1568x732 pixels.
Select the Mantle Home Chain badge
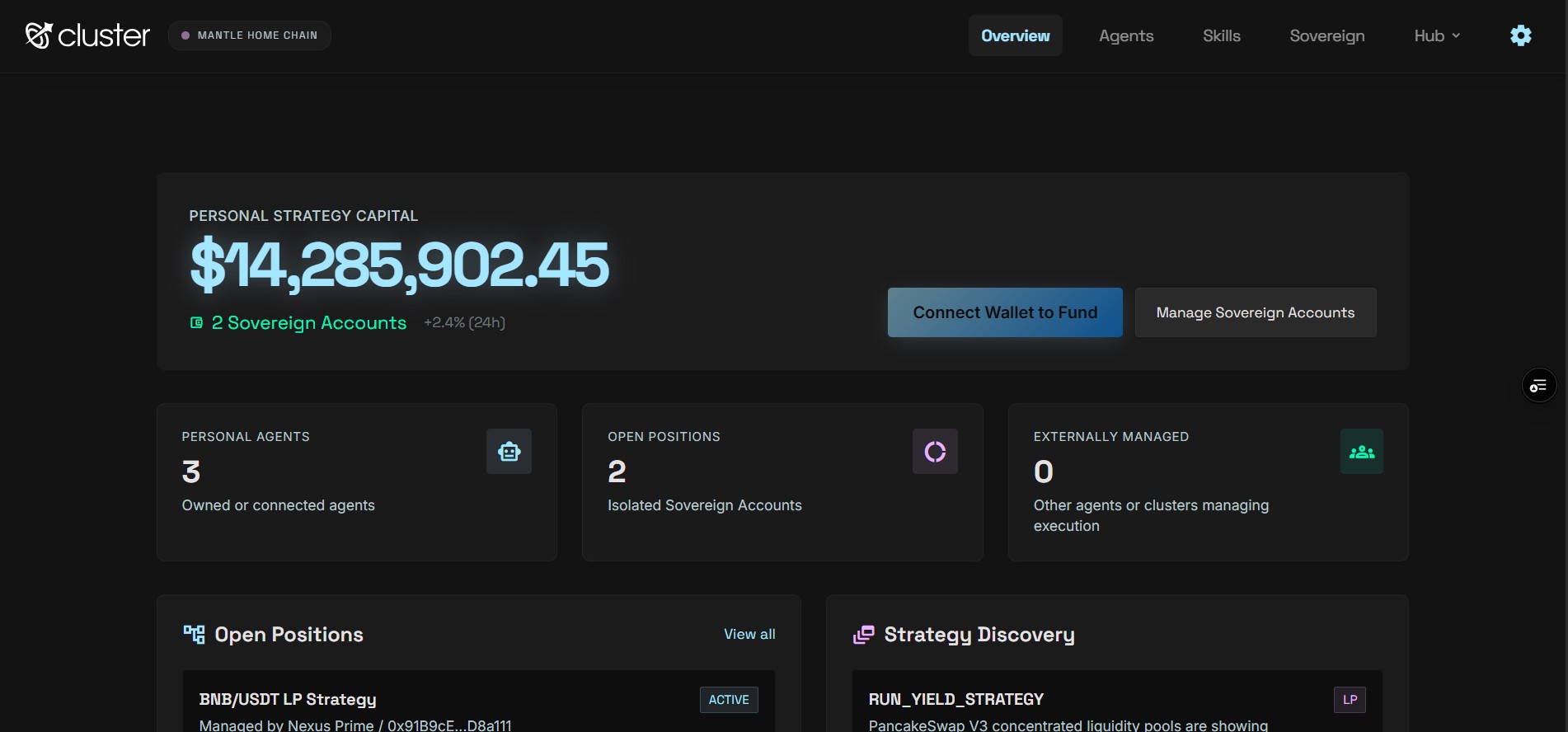(250, 35)
